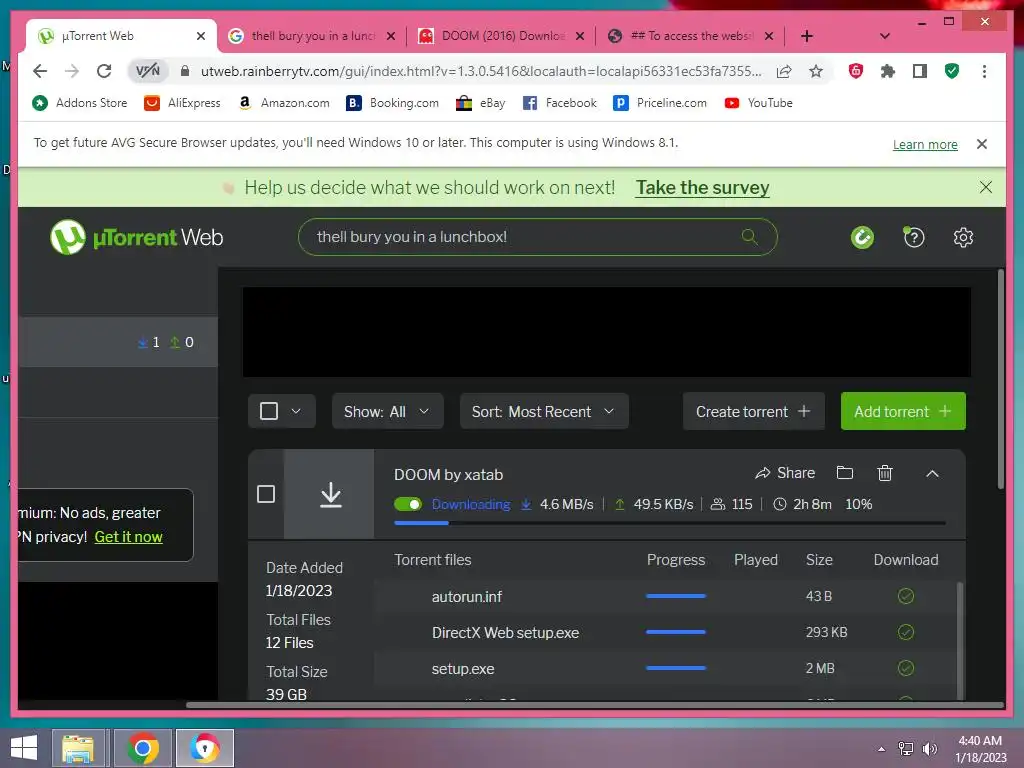Open the Sort: Most Recent dropdown
The width and height of the screenshot is (1024, 768).
coord(544,411)
